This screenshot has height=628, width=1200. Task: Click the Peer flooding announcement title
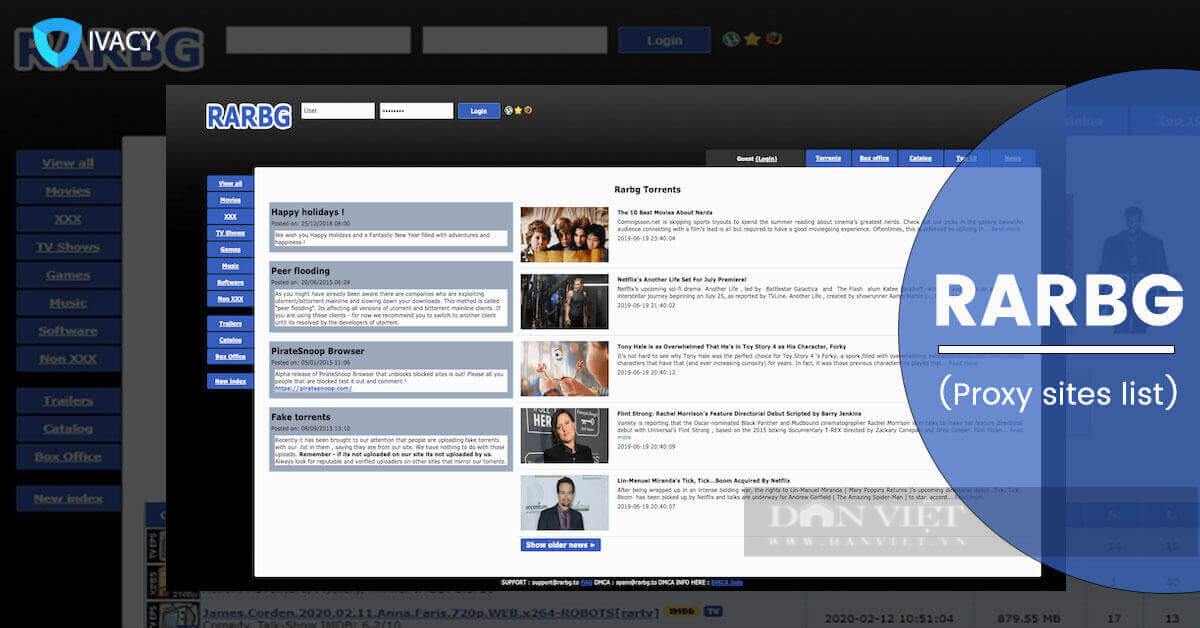[x=300, y=270]
